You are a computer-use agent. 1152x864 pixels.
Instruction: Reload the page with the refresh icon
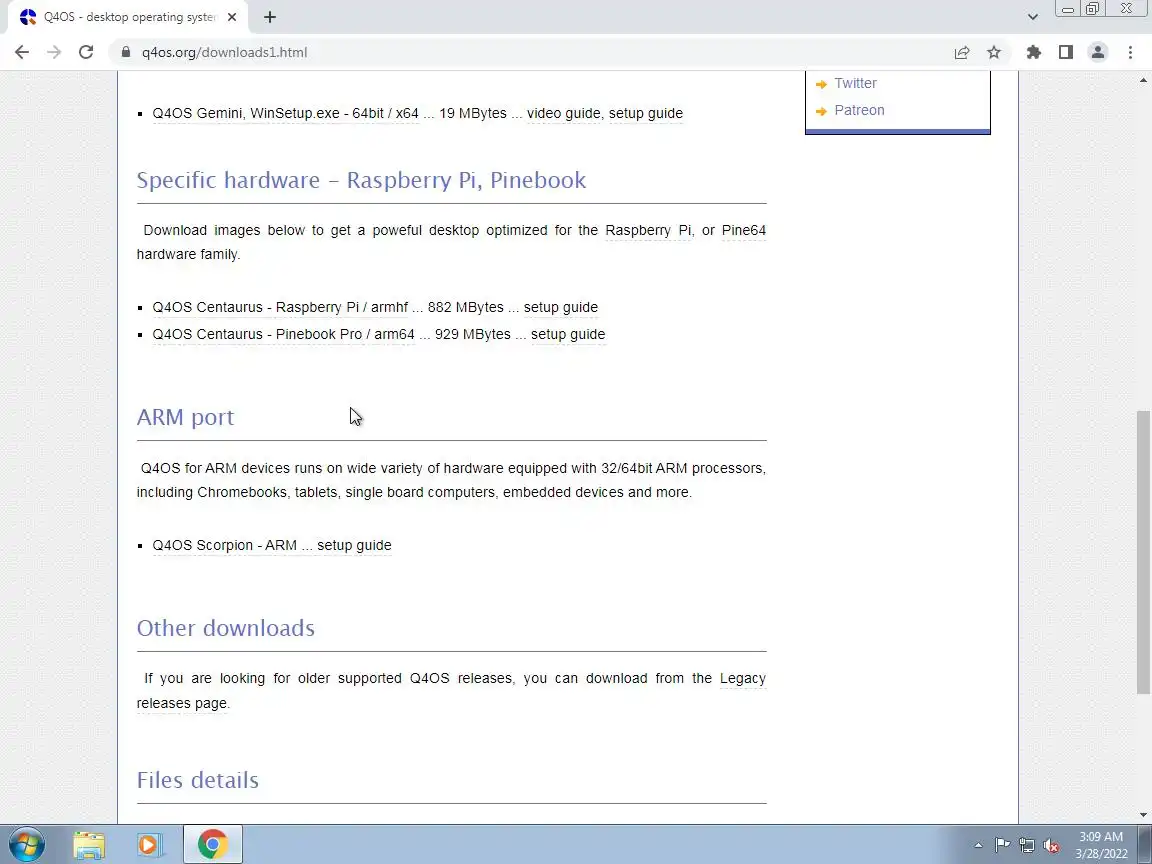point(86,52)
